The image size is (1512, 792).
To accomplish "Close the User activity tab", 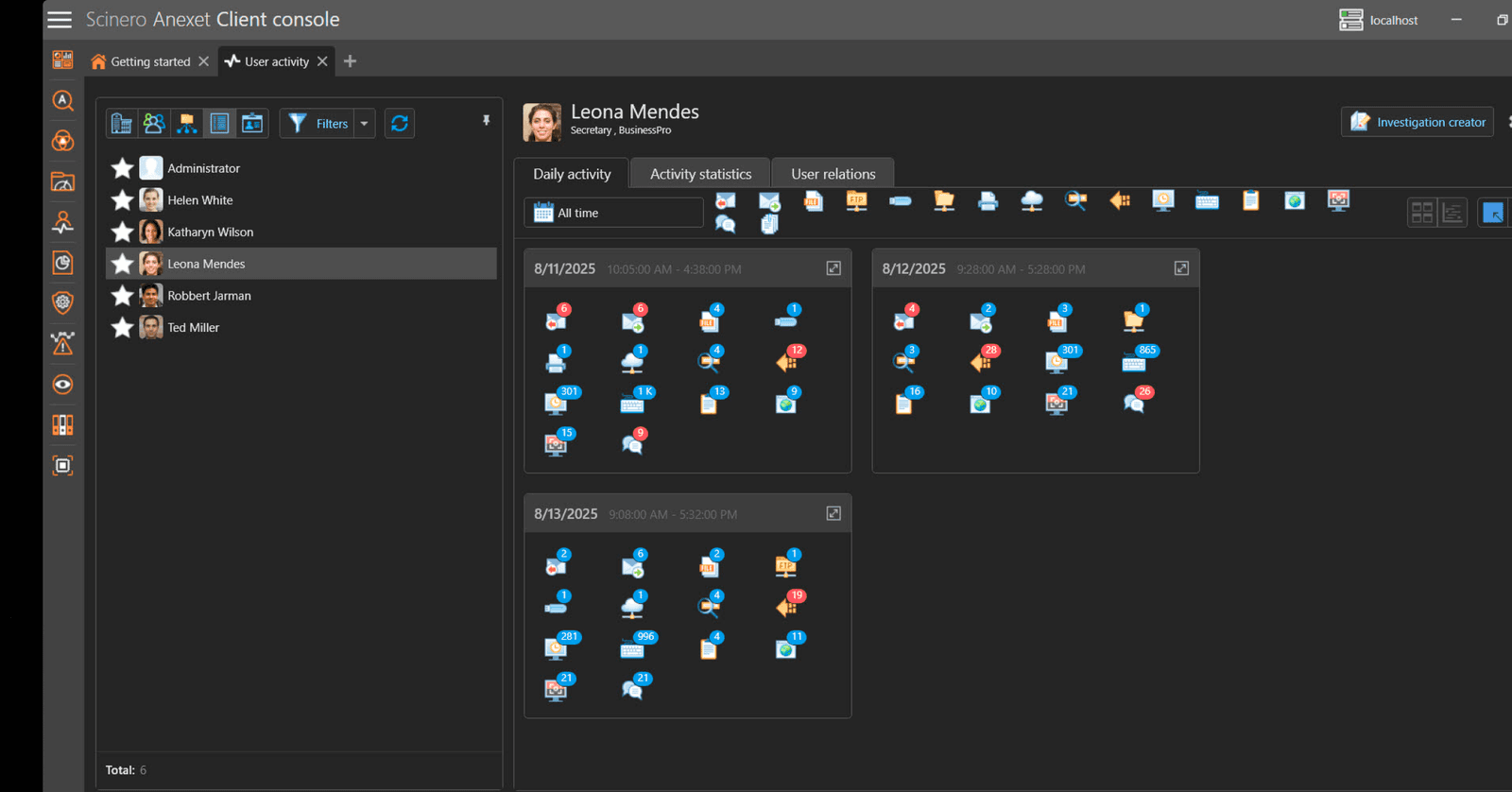I will coord(322,61).
